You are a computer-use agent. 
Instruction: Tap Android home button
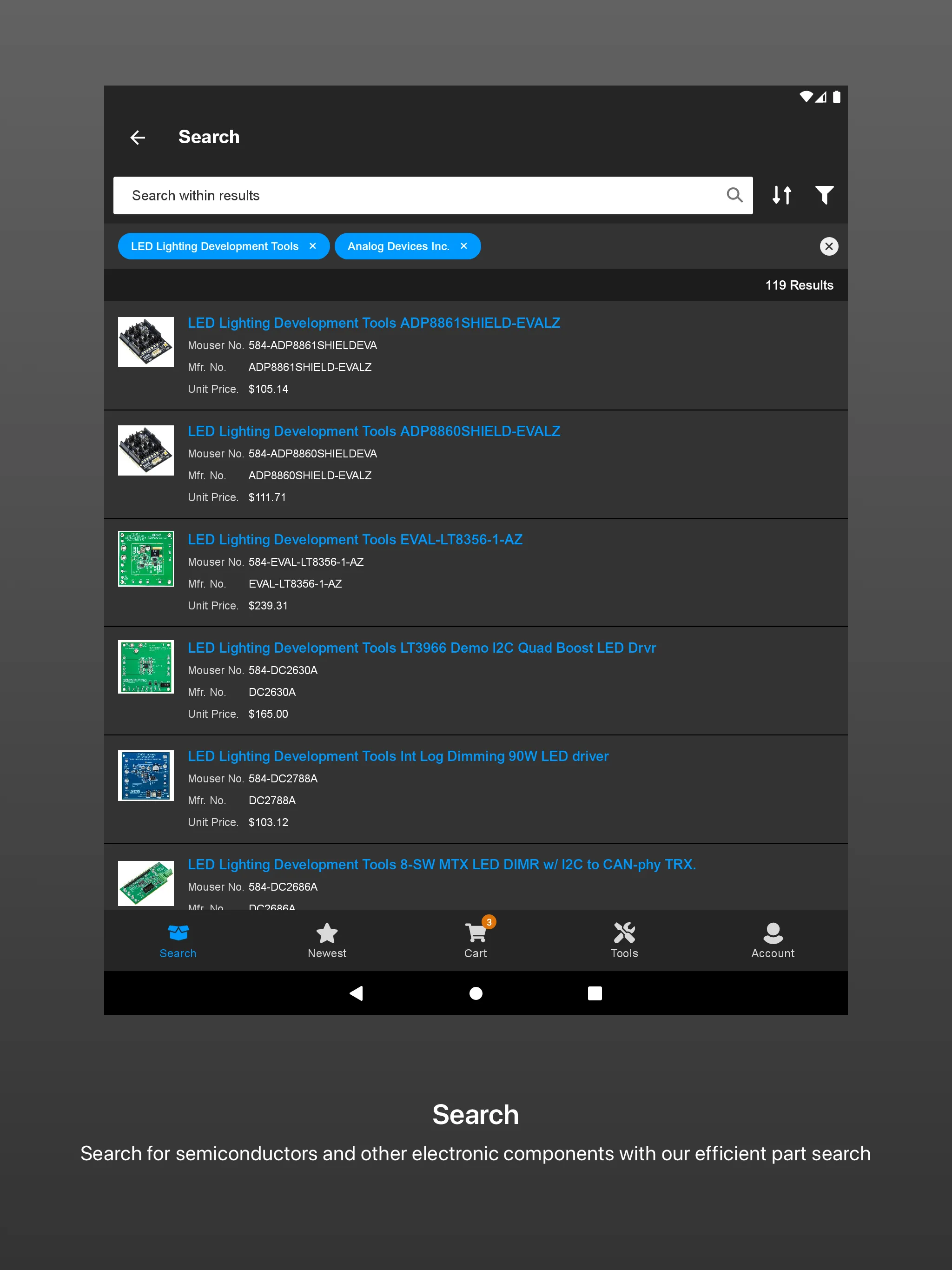(476, 993)
